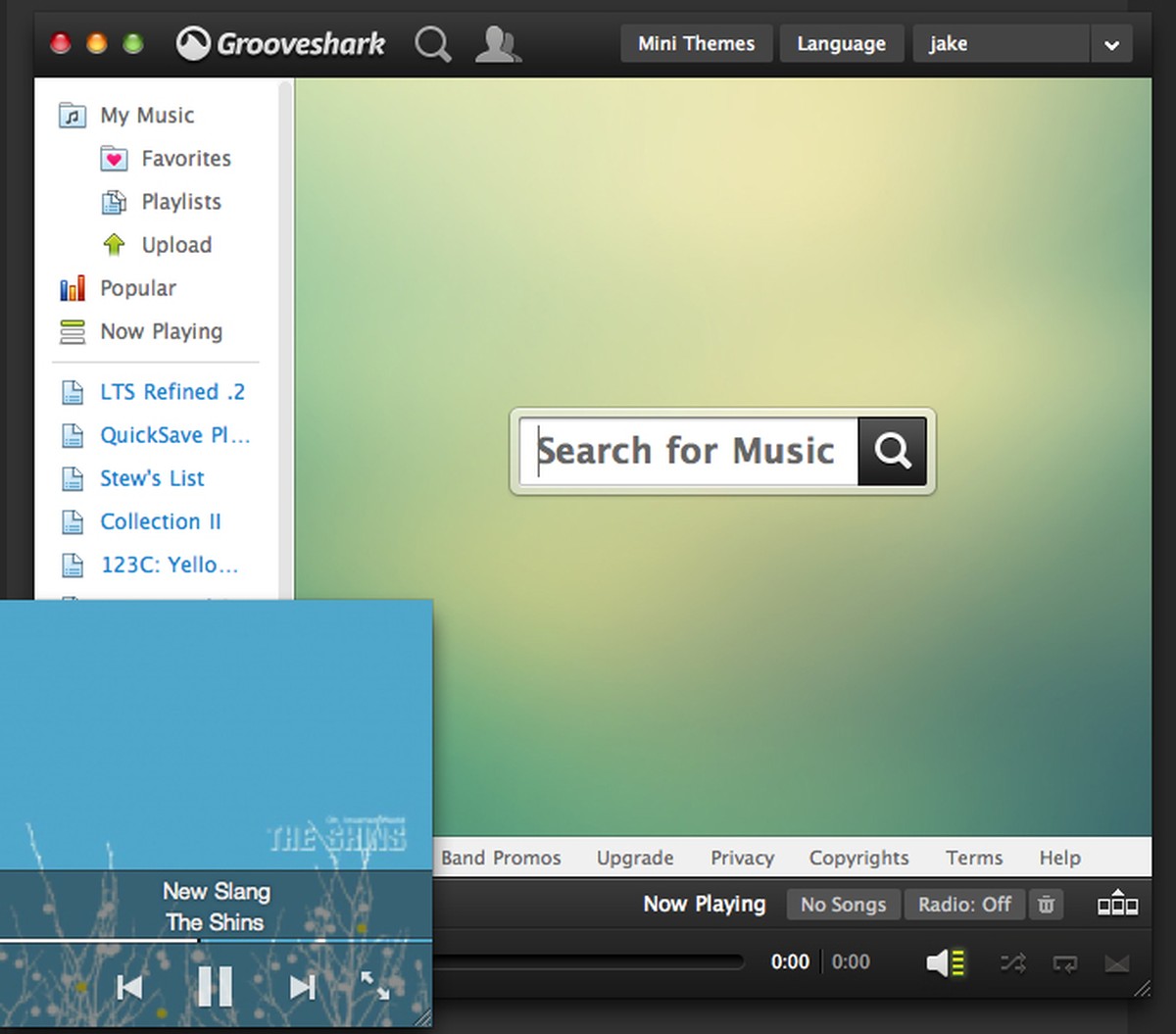Turn Radio on using the Radio: Off button

964,904
